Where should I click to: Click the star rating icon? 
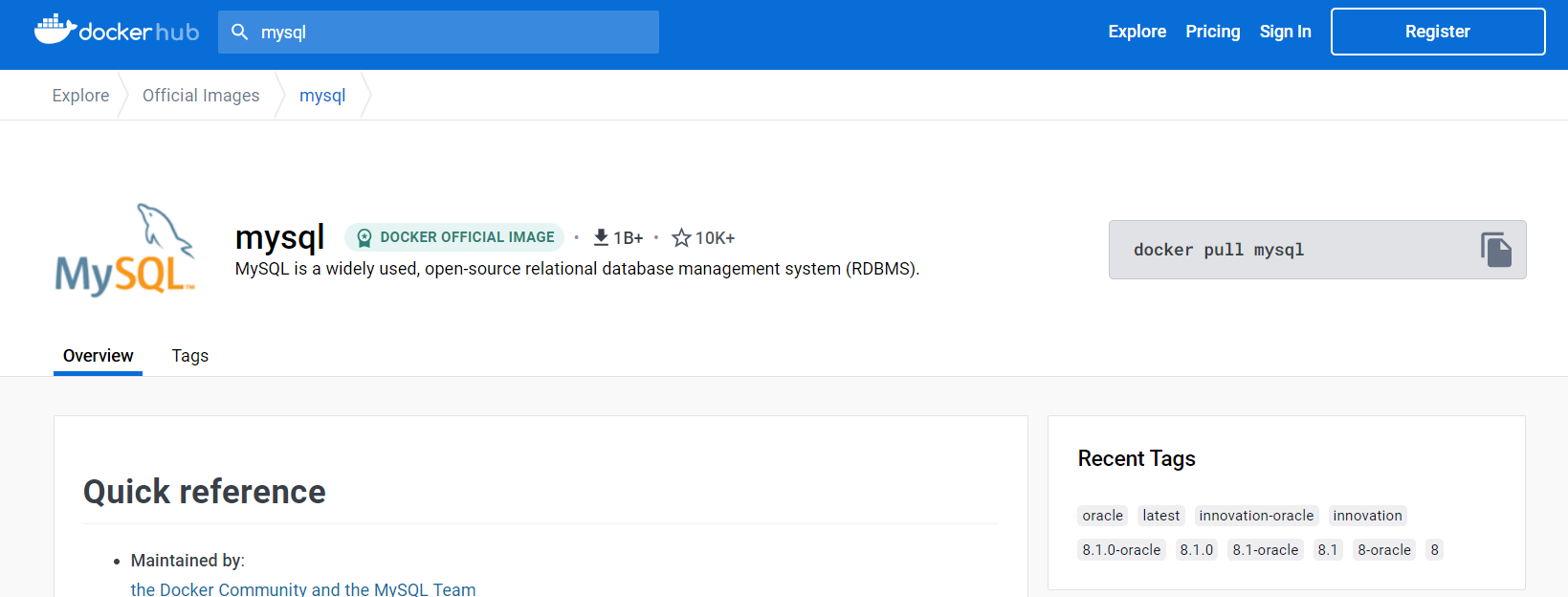pyautogui.click(x=681, y=237)
